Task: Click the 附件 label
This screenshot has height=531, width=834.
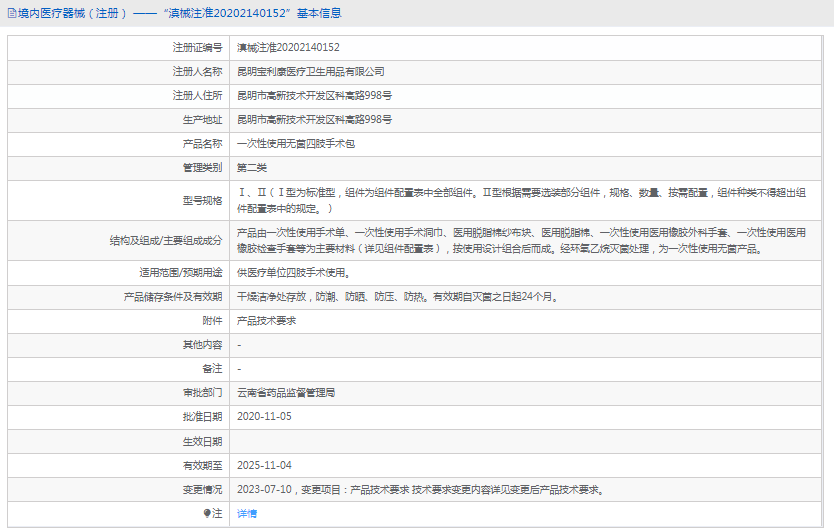Action: [212, 320]
